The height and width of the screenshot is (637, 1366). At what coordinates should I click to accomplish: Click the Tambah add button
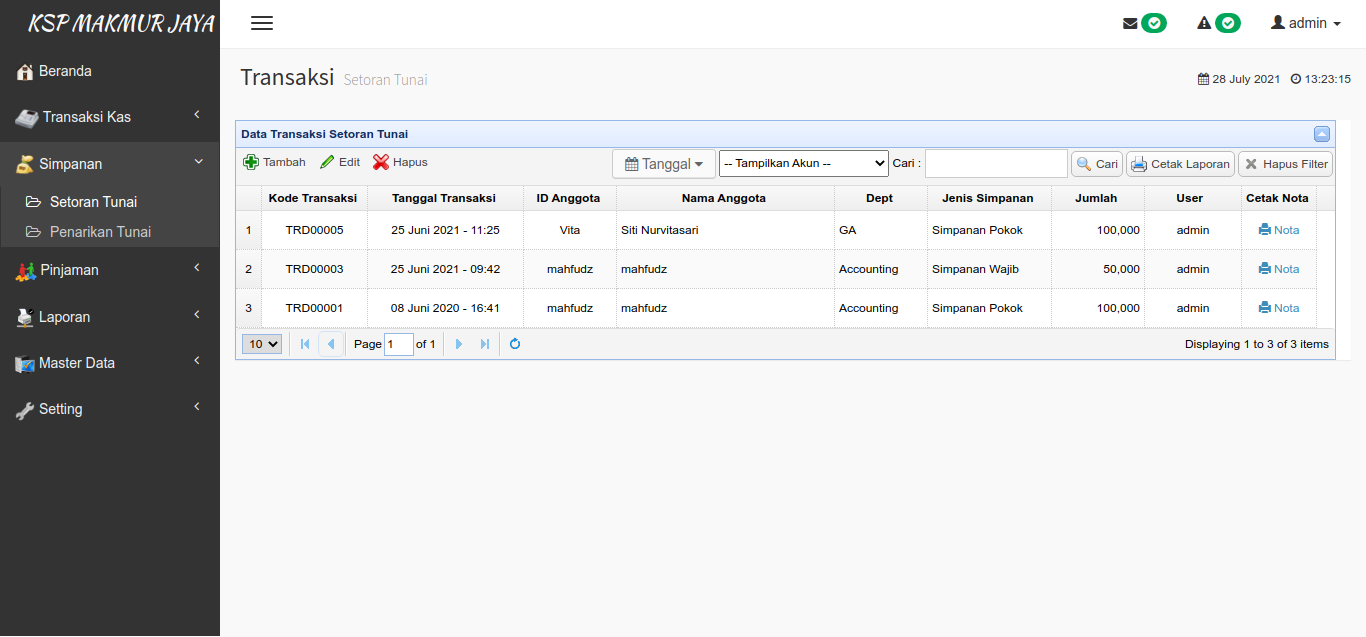275,162
